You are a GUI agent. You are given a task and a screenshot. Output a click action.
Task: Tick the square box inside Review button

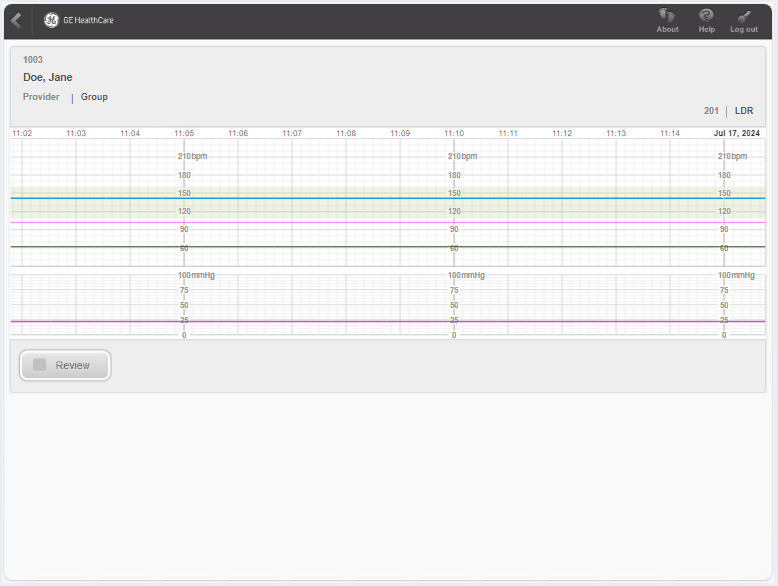point(40,365)
